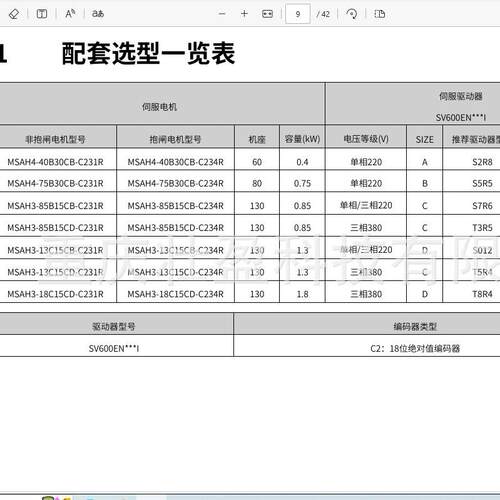
Task: Toggle the page view layout icon
Action: tap(380, 14)
